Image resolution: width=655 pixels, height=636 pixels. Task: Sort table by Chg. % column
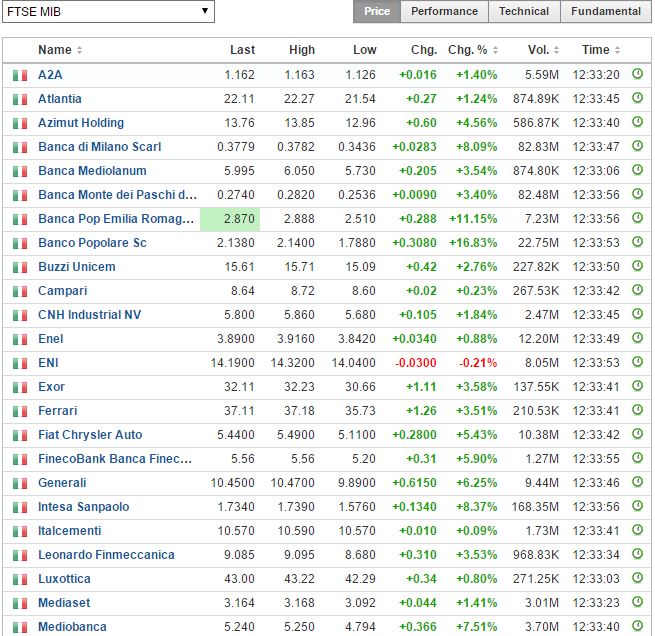pyautogui.click(x=473, y=50)
